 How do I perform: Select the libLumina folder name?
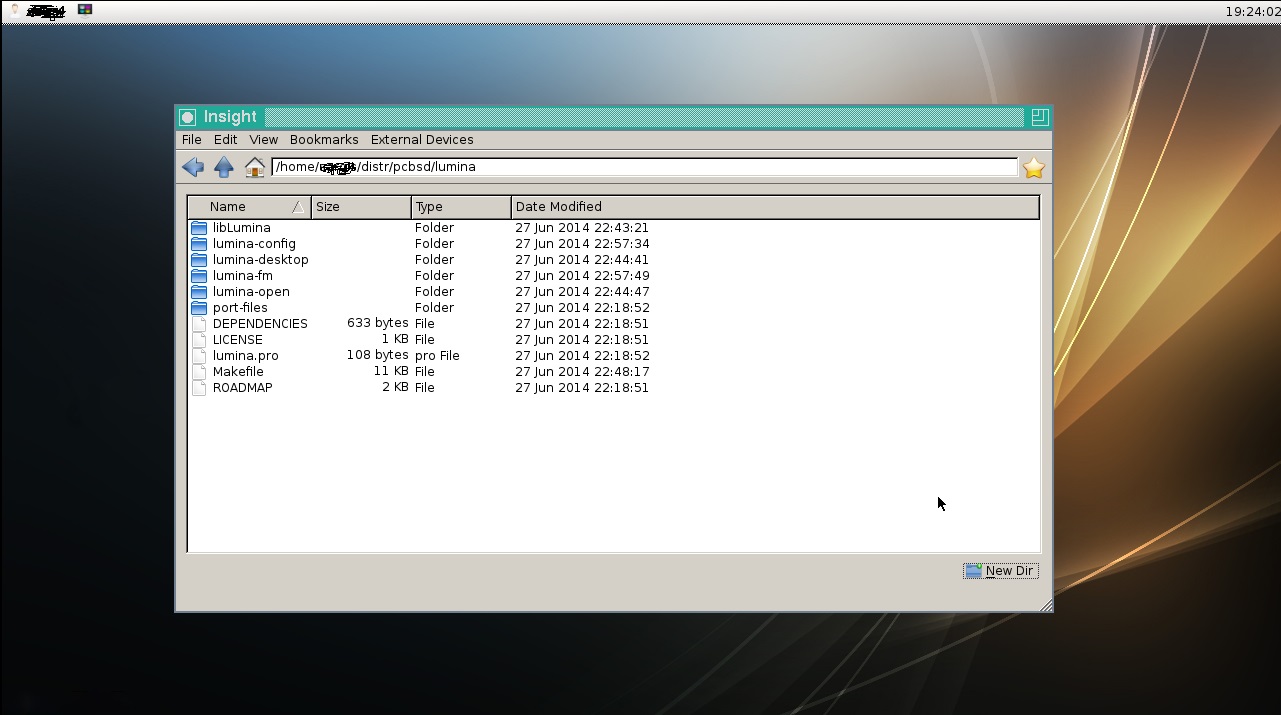[x=242, y=228]
